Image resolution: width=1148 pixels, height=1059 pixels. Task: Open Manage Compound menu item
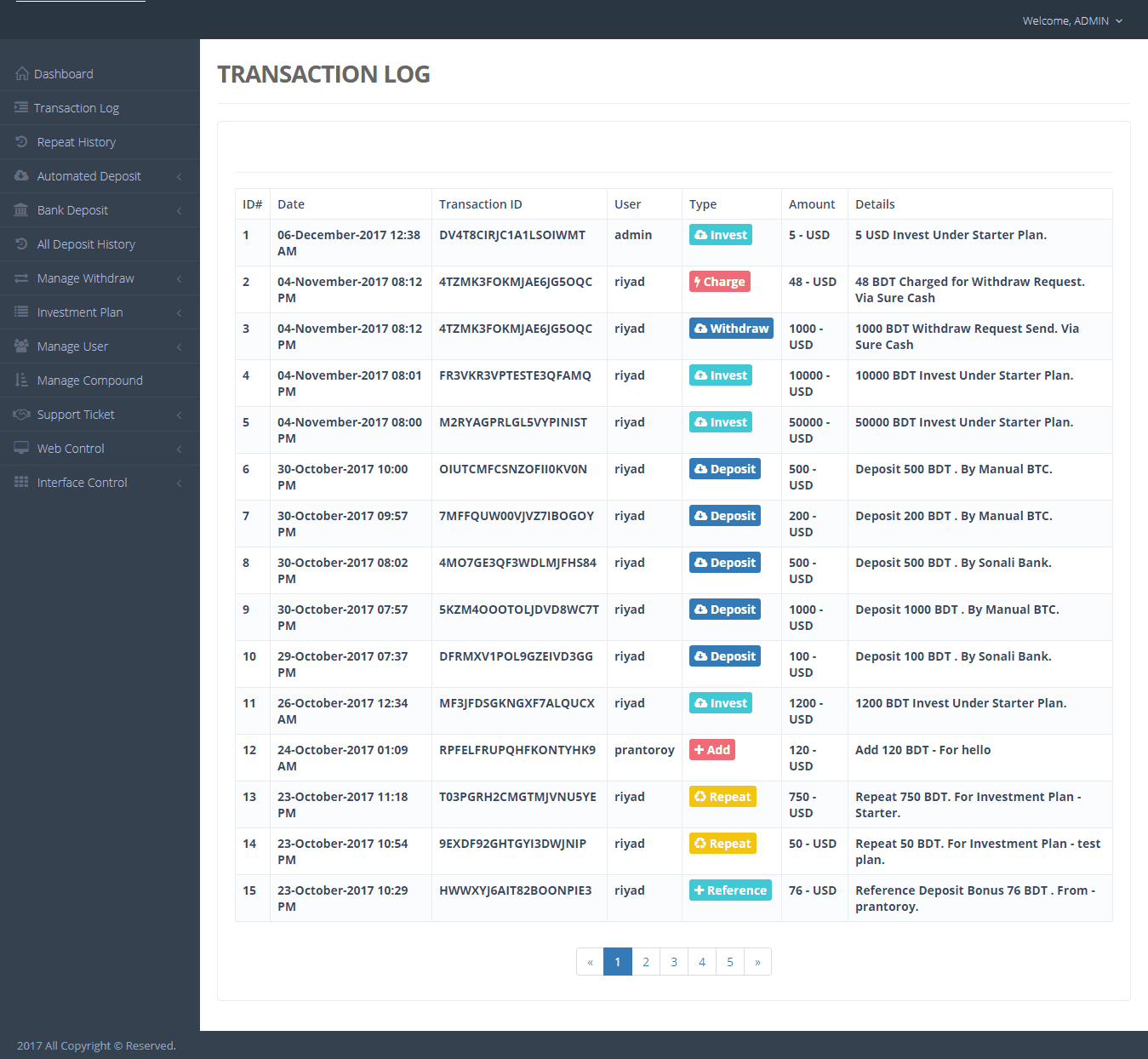click(89, 381)
